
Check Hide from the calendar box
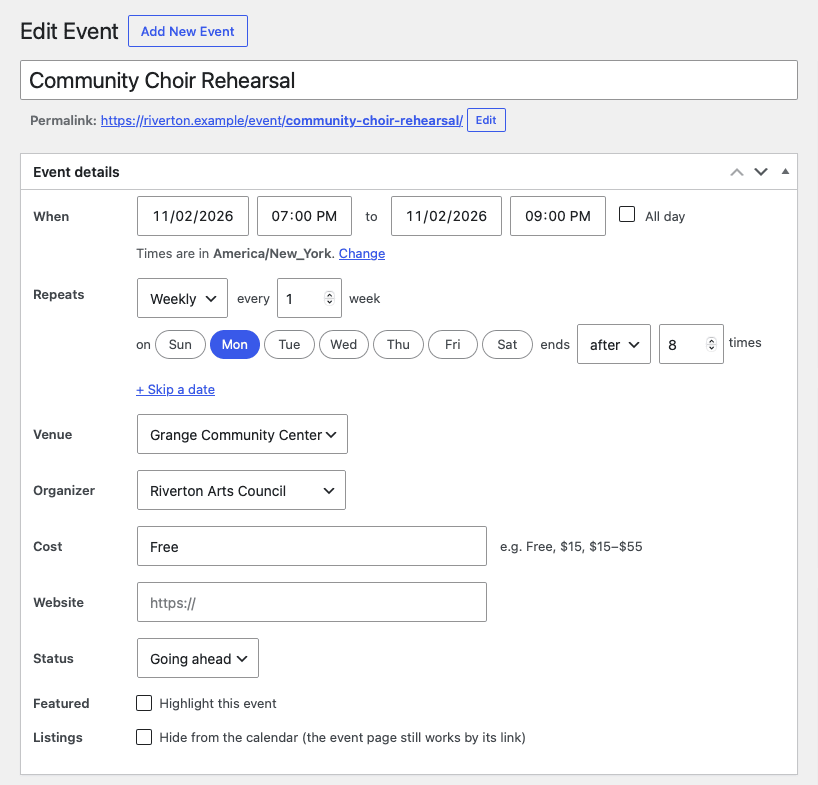144,737
